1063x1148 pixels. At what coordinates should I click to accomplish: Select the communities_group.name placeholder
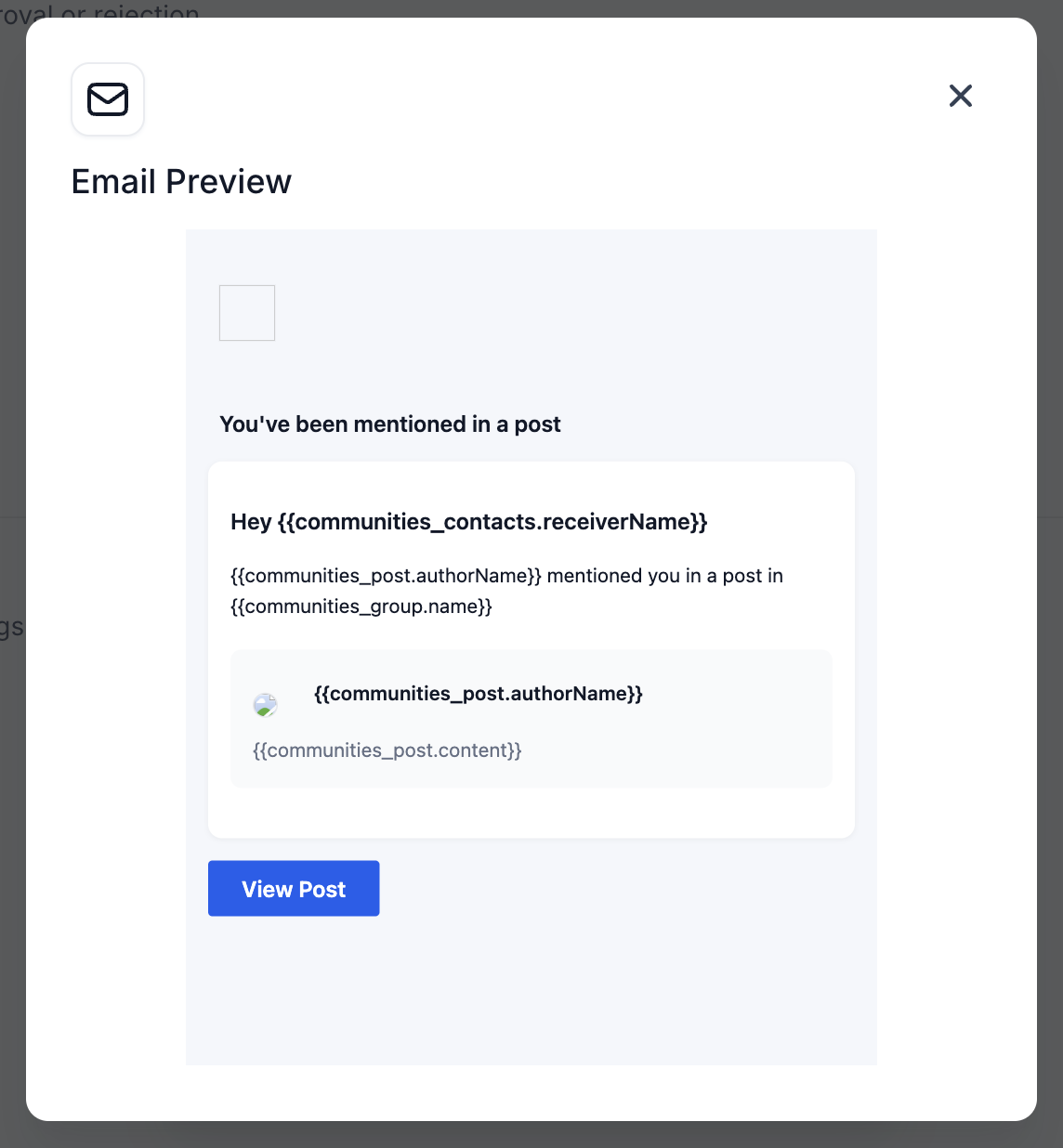(x=361, y=607)
